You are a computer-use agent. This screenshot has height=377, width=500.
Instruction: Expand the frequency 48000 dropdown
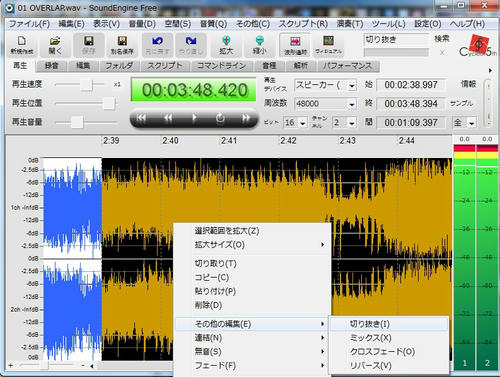tap(352, 104)
